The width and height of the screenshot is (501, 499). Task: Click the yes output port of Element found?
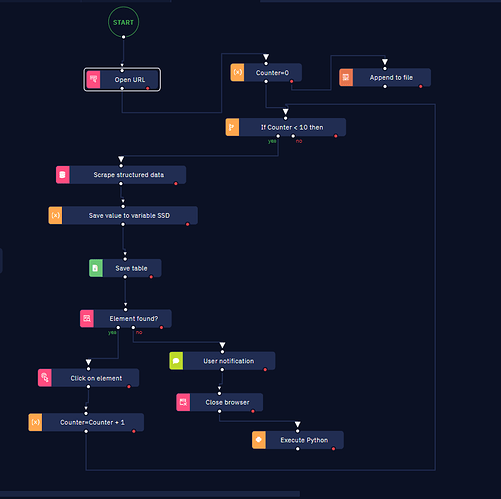[118, 327]
